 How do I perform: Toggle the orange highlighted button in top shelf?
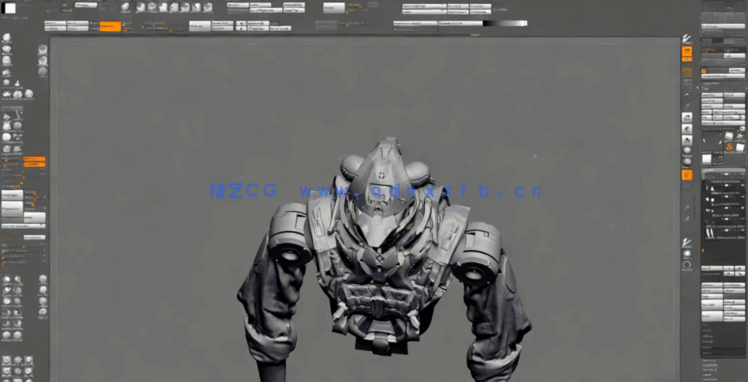click(x=110, y=26)
